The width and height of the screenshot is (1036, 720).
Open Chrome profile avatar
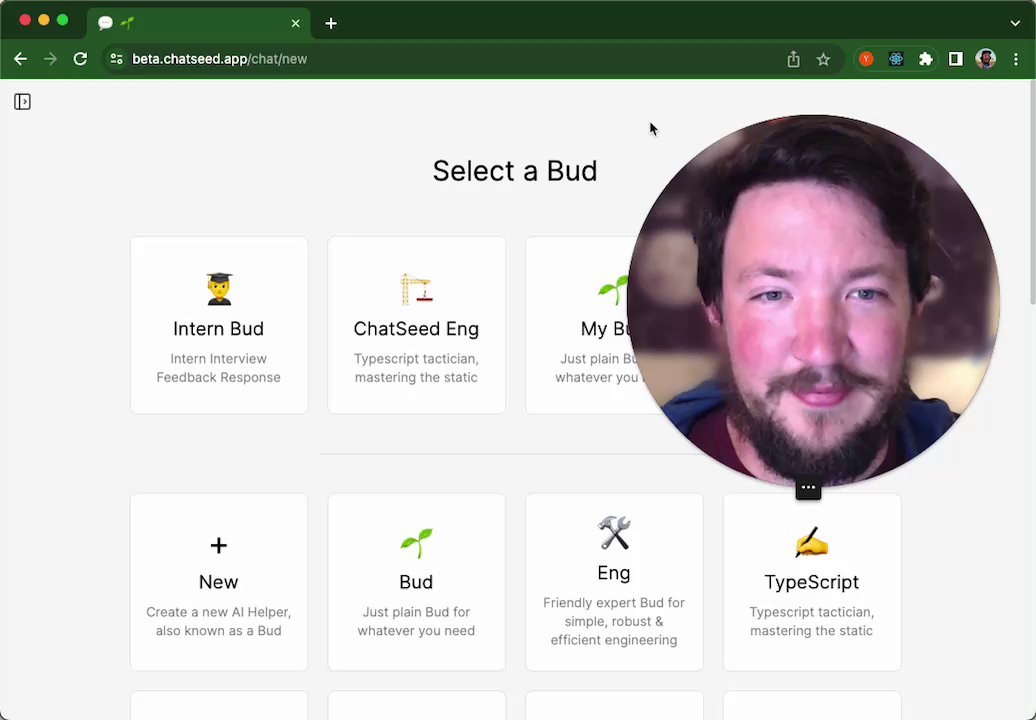[985, 59]
